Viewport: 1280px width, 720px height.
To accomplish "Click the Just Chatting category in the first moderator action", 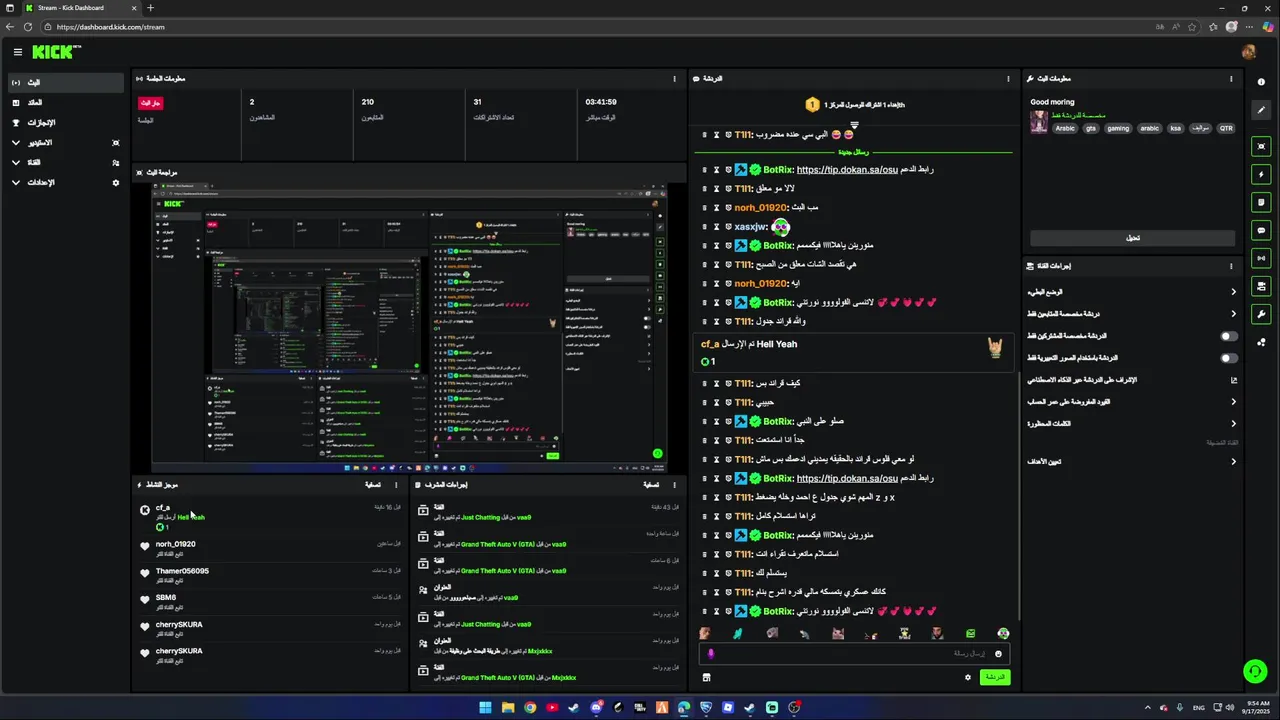I will point(481,518).
